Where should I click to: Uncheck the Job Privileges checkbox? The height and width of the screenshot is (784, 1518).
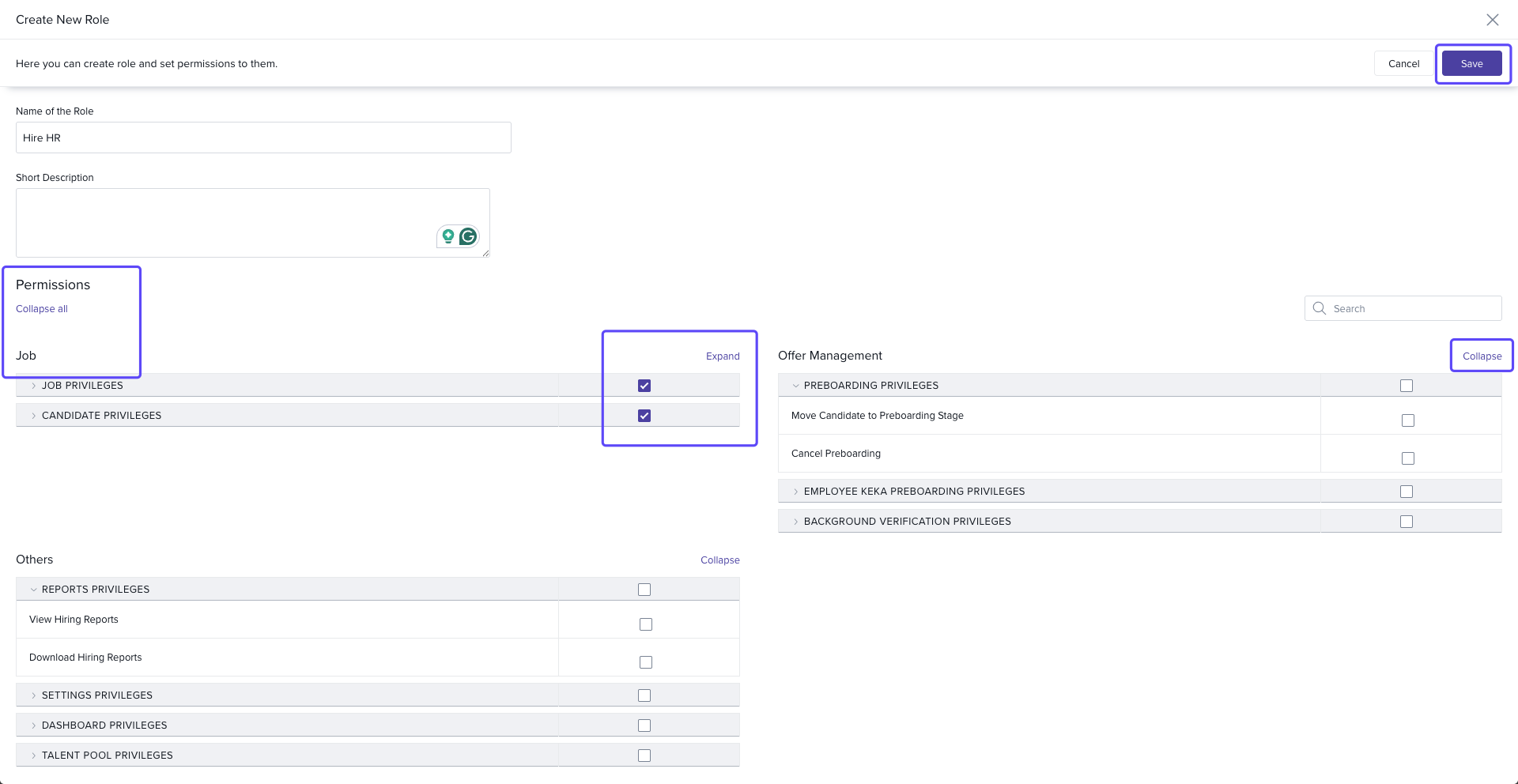tap(644, 386)
